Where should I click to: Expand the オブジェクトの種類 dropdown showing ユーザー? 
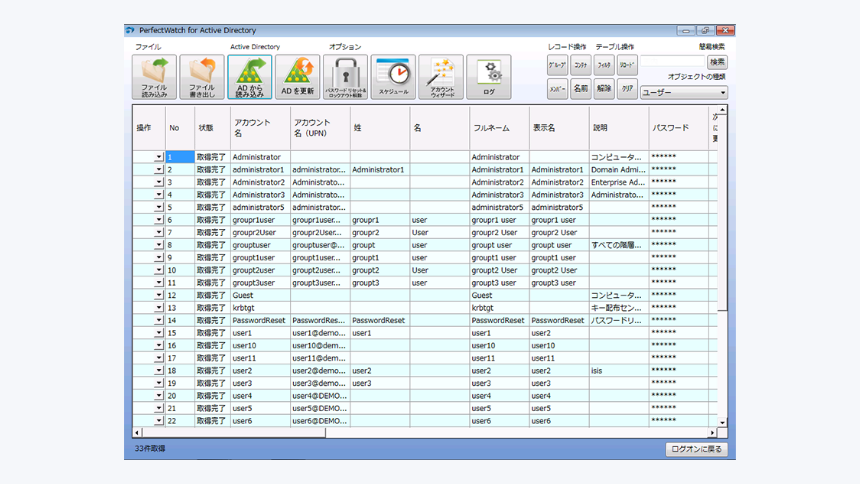coord(722,93)
